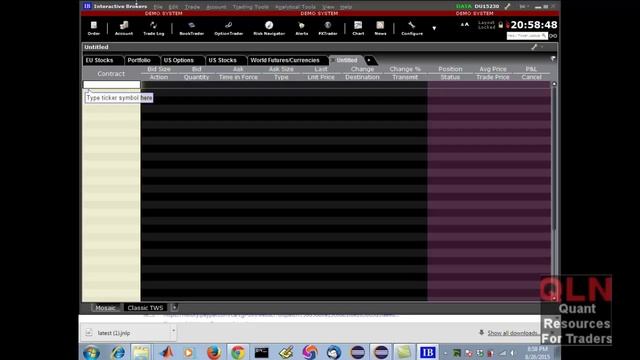Click the ticker symbol entry field

111,84
